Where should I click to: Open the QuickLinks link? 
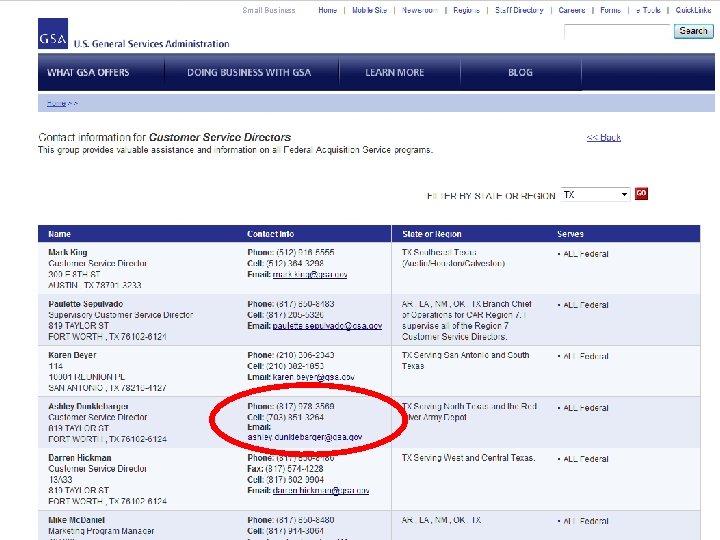[x=693, y=10]
